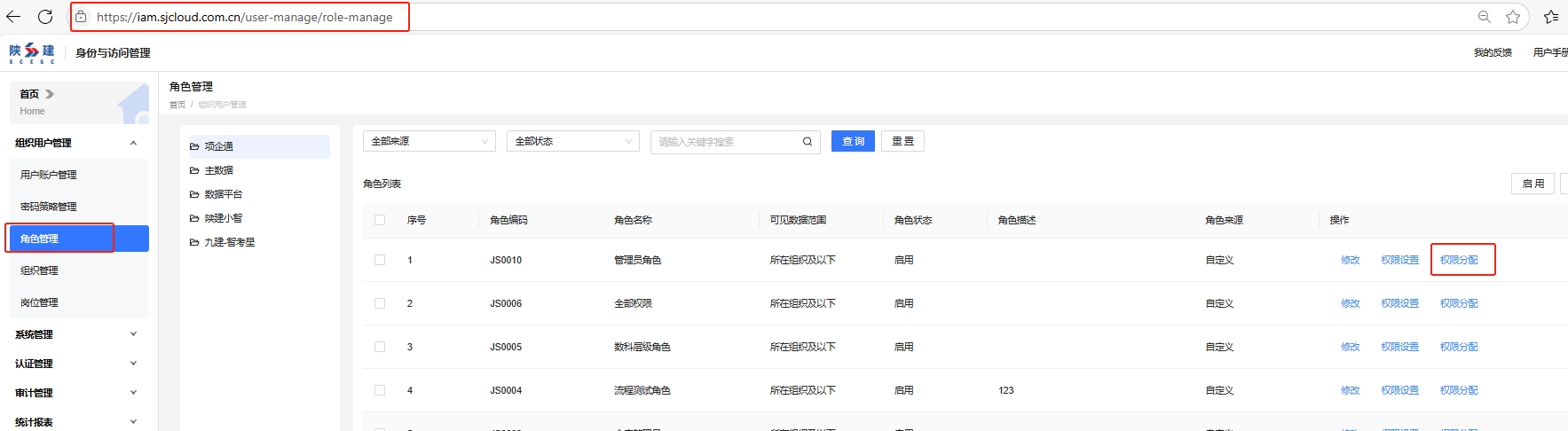Select the checkbox for row JS0005
Screen dimensions: 1568x431
pyautogui.click(x=380, y=347)
